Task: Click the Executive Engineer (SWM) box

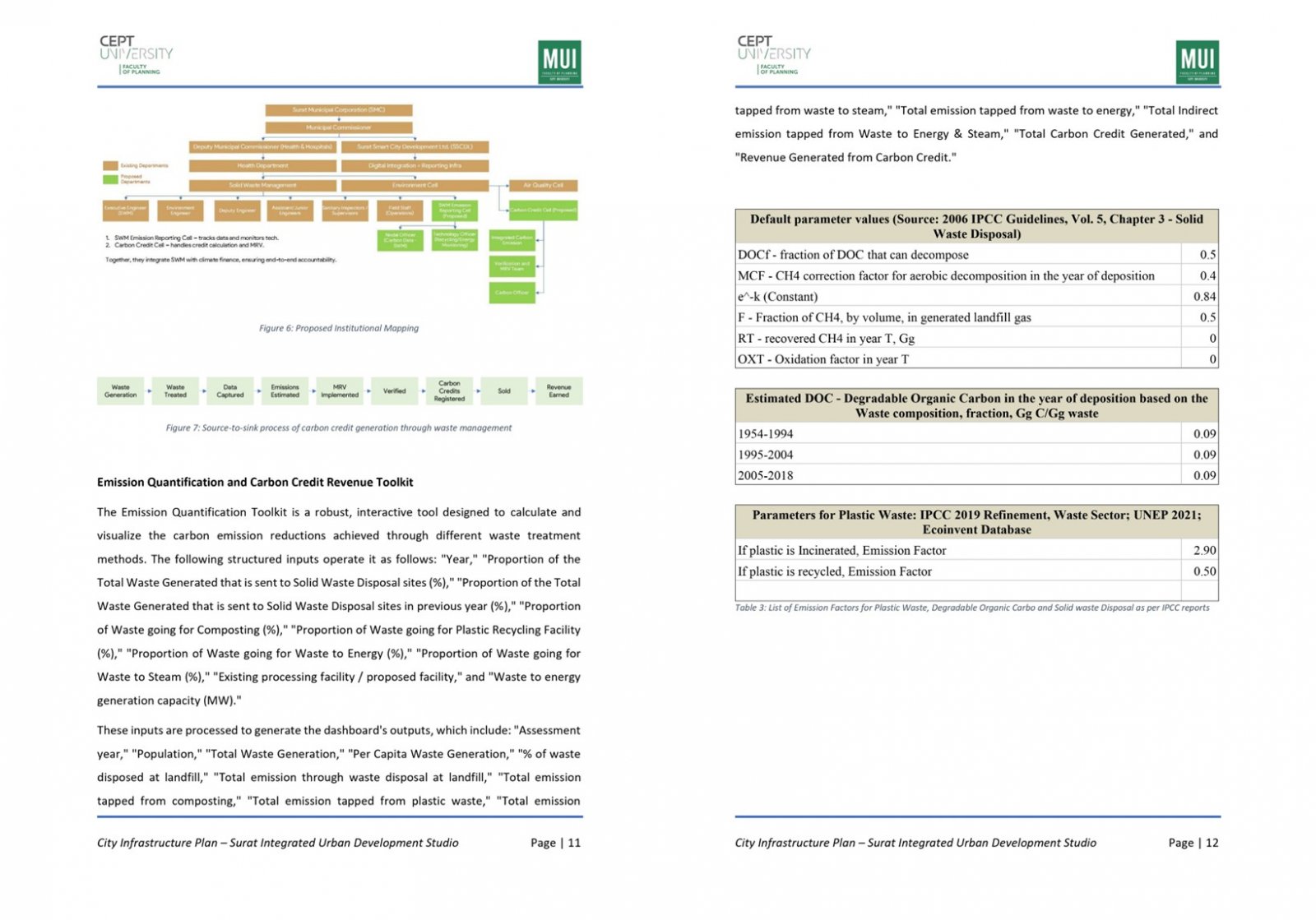Action: point(126,210)
